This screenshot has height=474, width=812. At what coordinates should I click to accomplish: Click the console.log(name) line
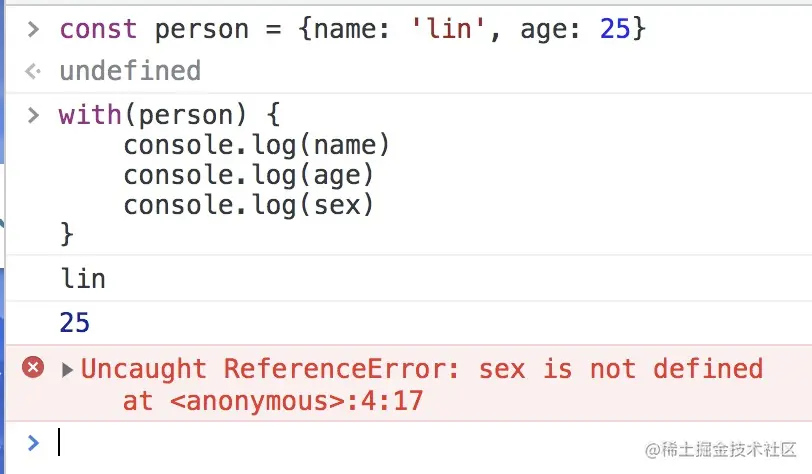tap(256, 145)
